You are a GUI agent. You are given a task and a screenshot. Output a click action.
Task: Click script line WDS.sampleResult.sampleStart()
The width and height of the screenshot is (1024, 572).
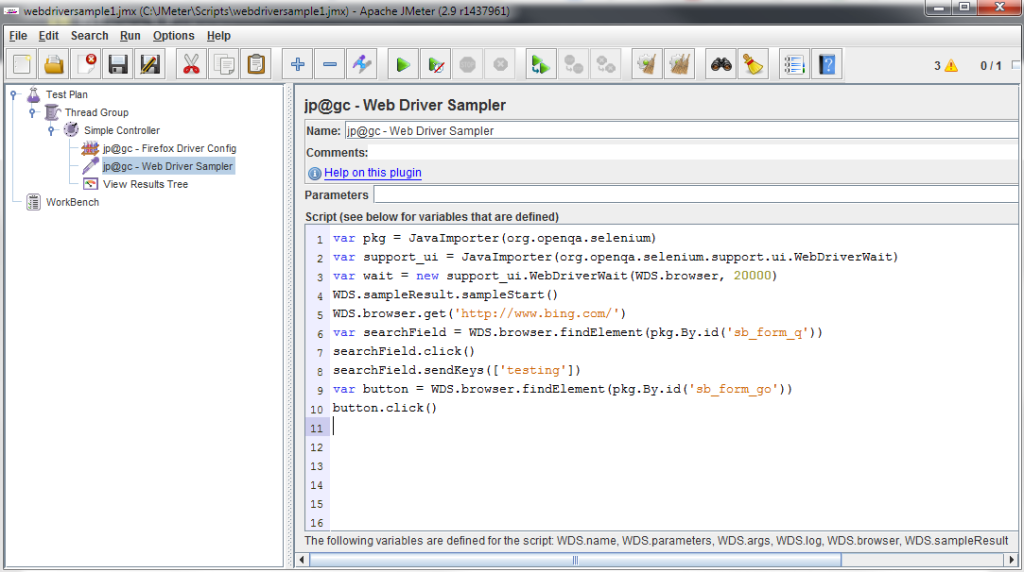445,294
